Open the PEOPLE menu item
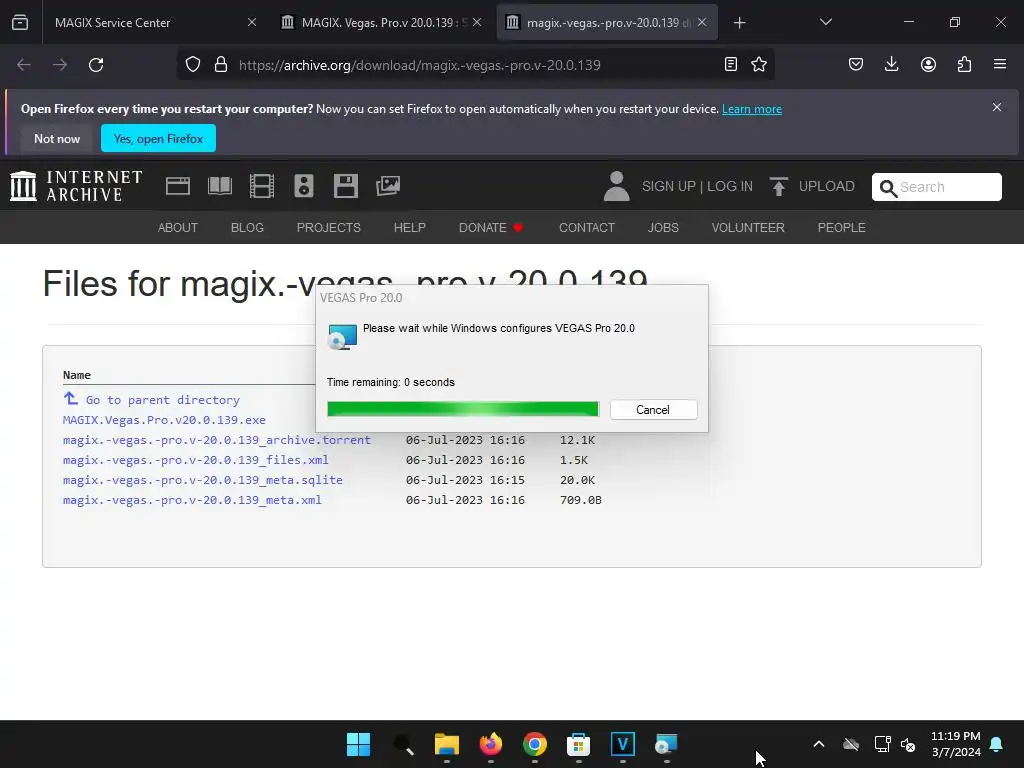This screenshot has height=768, width=1024. [841, 227]
